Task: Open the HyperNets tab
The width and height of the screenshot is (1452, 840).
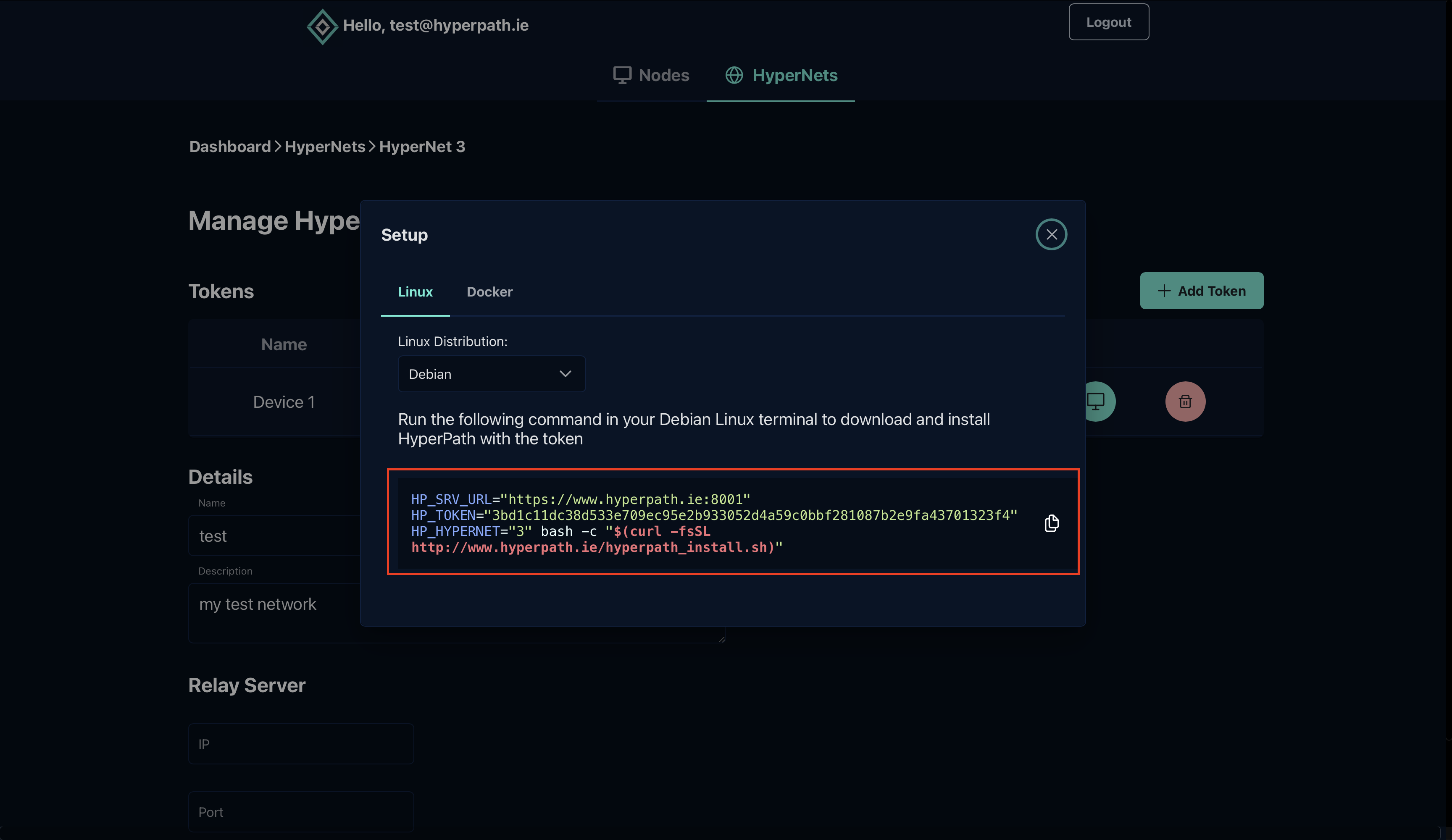Action: 781,76
